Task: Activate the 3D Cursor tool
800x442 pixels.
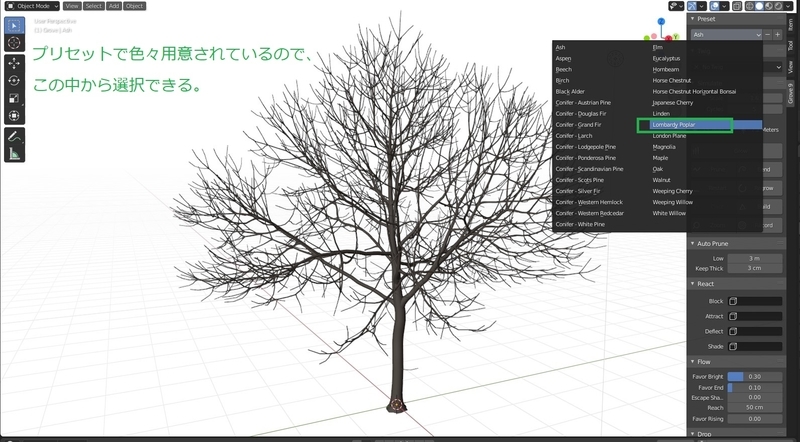Action: tap(14, 43)
